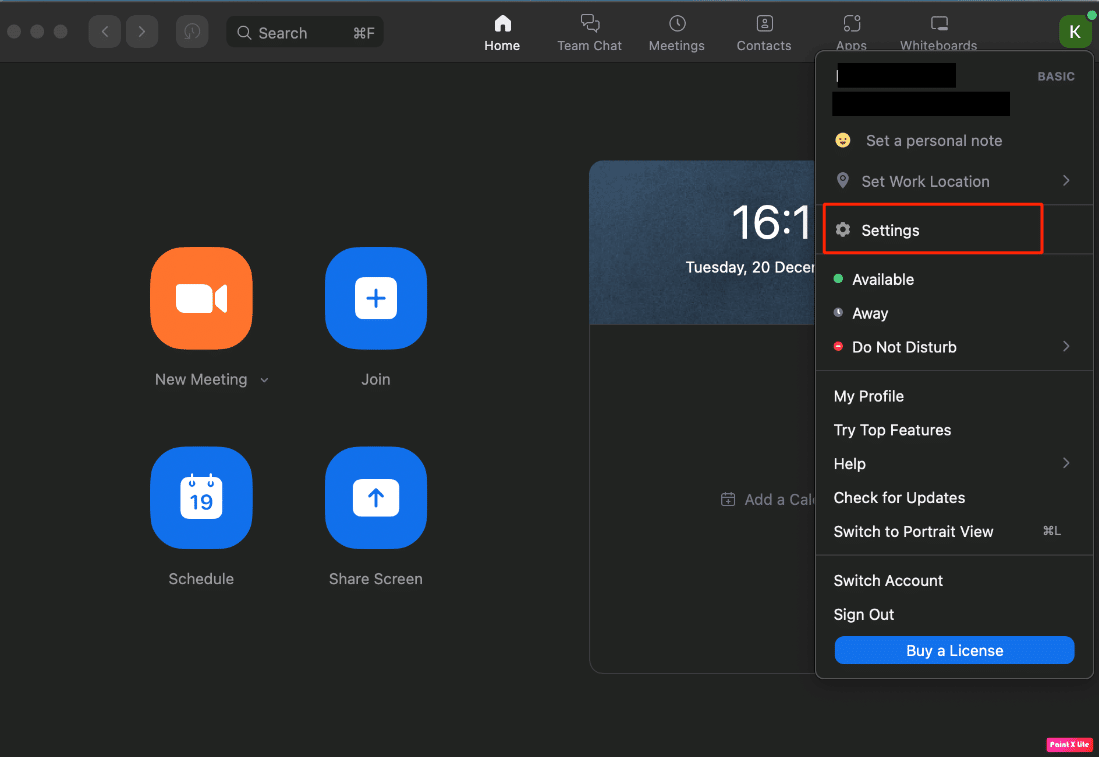Expand the Help chevron arrow
The height and width of the screenshot is (757, 1099).
pyautogui.click(x=1066, y=463)
